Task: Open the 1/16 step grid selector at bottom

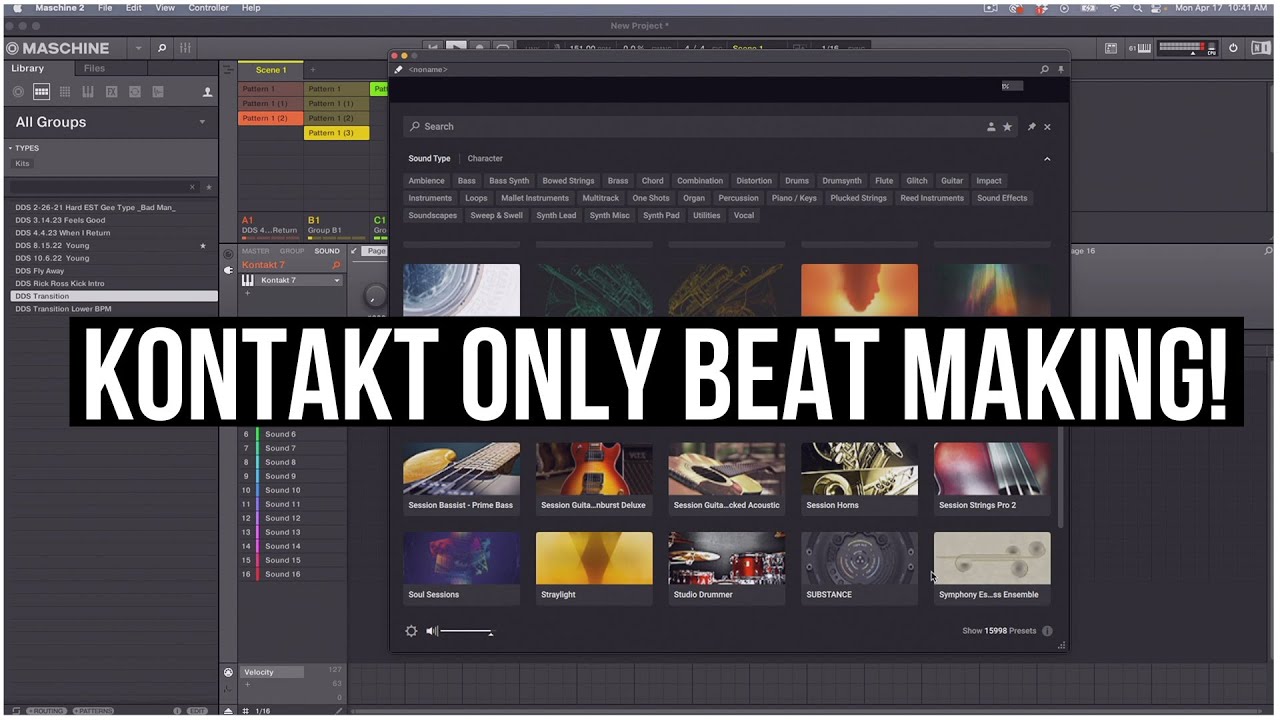Action: [263, 711]
